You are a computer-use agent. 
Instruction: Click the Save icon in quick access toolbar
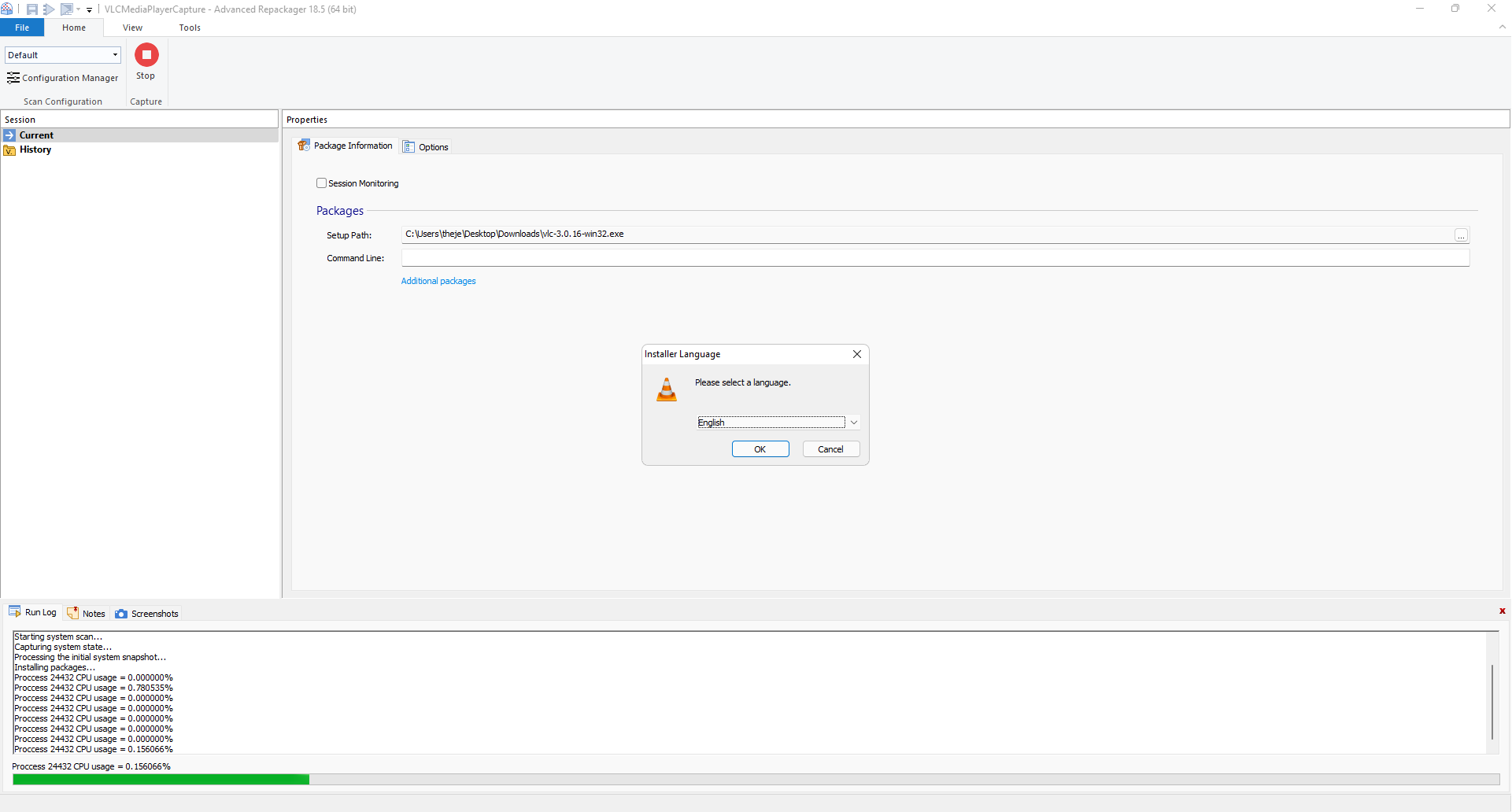pyautogui.click(x=32, y=9)
